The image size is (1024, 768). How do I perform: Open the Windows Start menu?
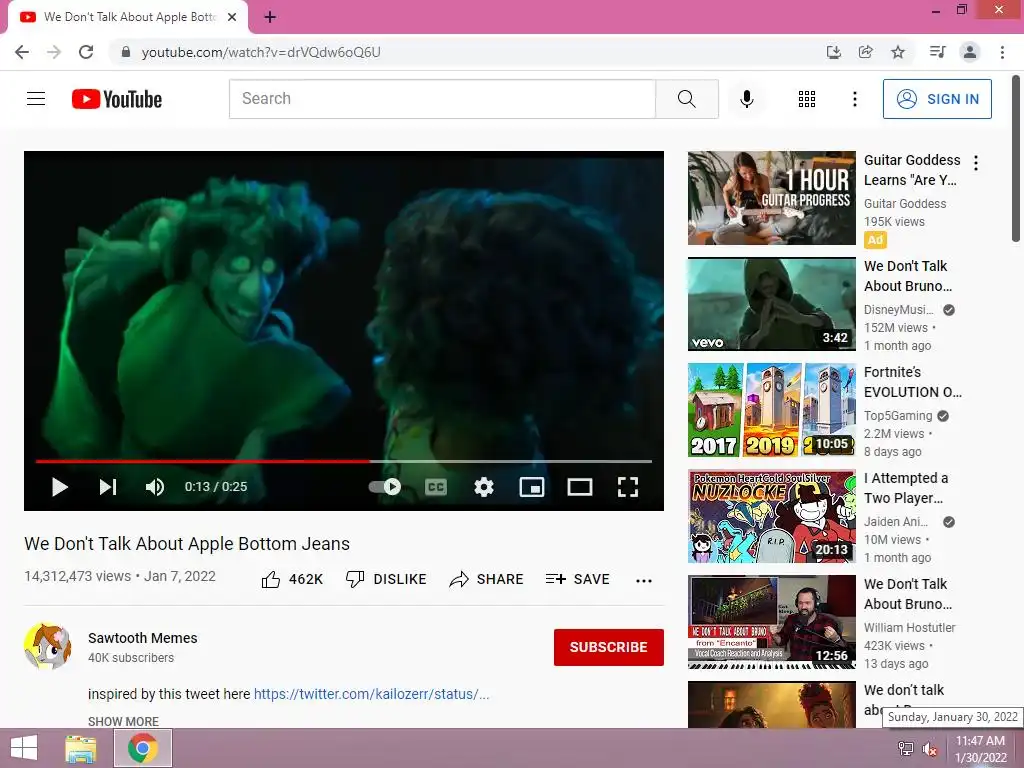(24, 748)
